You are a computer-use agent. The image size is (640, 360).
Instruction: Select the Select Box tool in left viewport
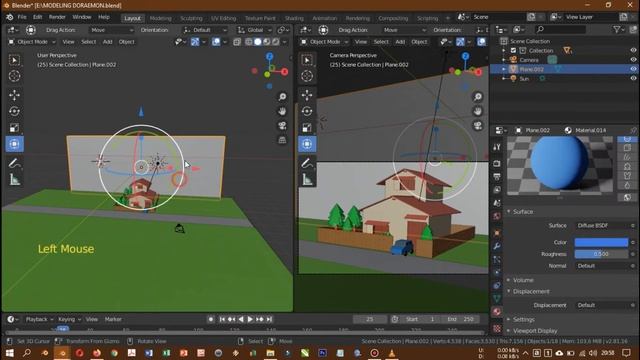coord(14,60)
